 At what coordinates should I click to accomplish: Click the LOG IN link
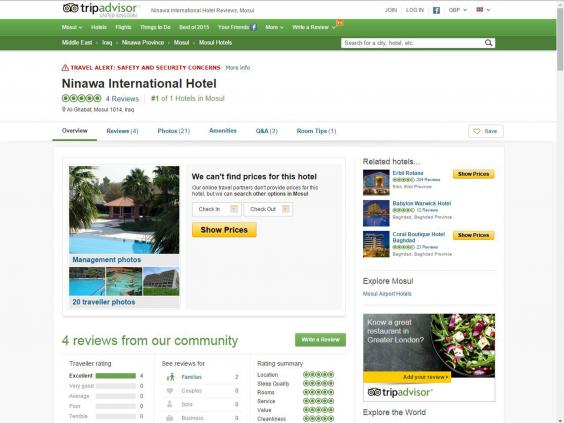pos(415,10)
